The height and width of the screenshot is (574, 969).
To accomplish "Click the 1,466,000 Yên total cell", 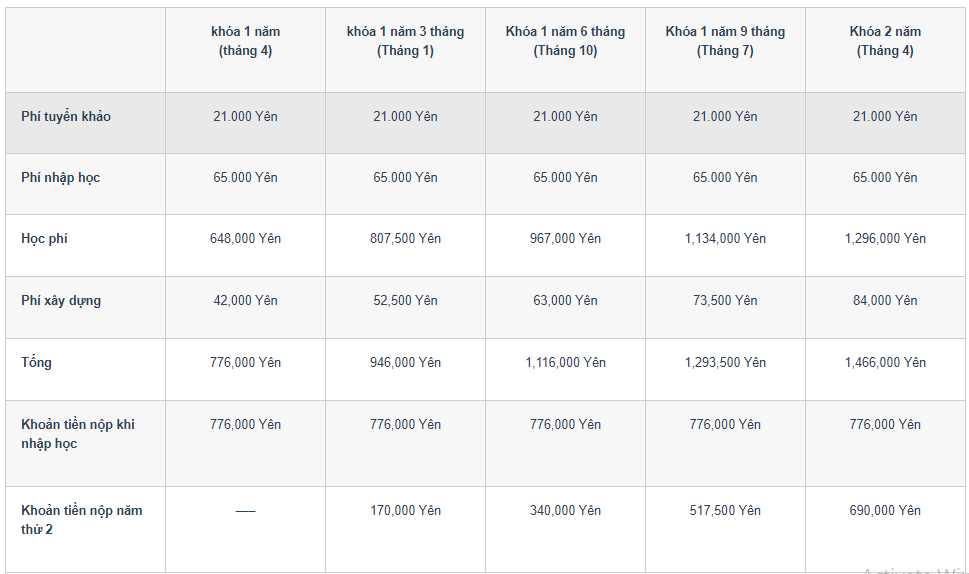I will [885, 363].
